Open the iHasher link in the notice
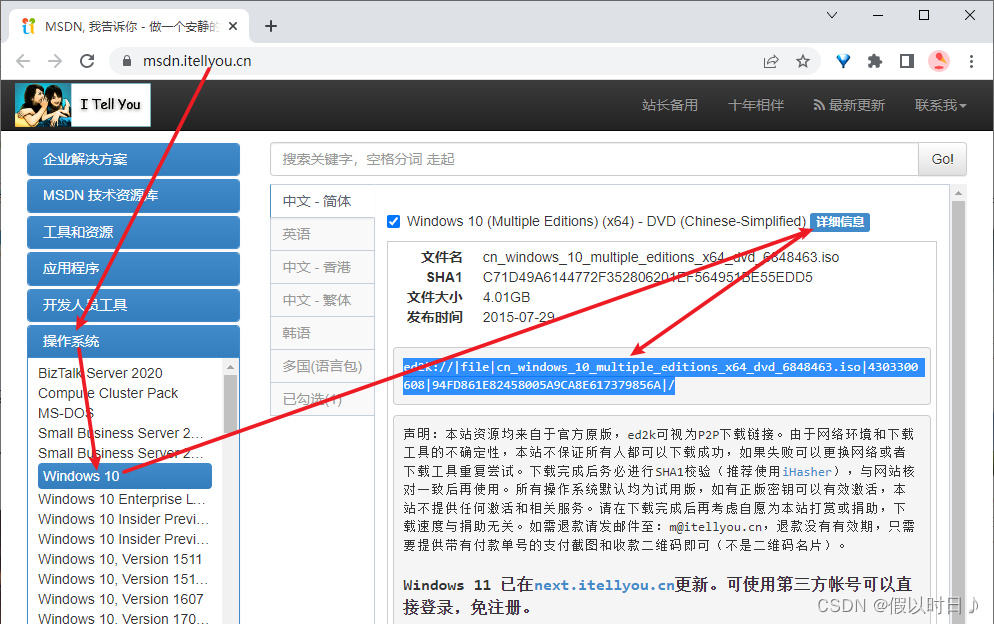Image resolution: width=994 pixels, height=624 pixels. pos(806,472)
